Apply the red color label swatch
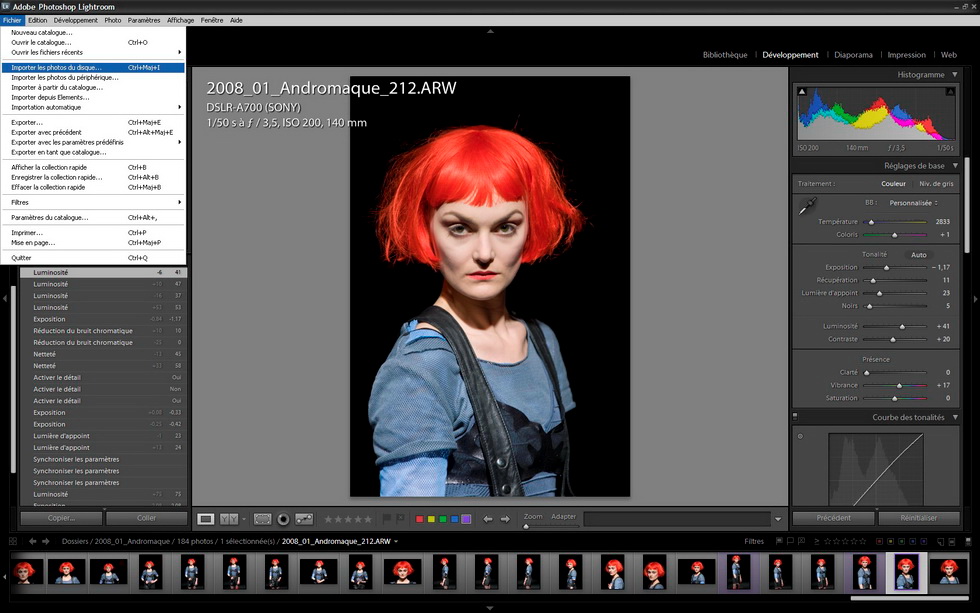980x613 pixels. coord(420,519)
